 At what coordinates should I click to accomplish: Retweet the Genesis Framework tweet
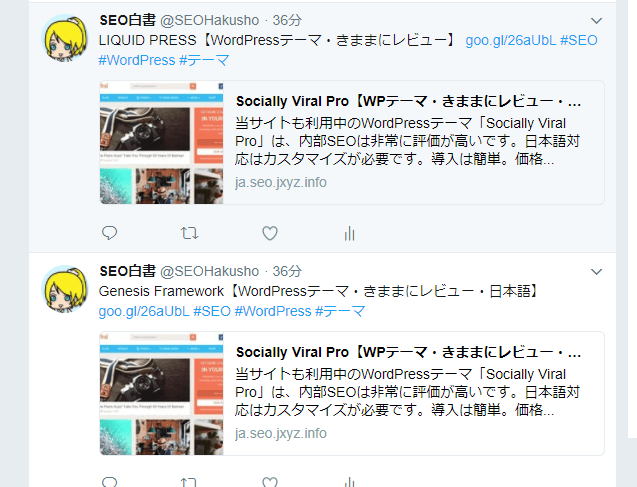tap(189, 482)
